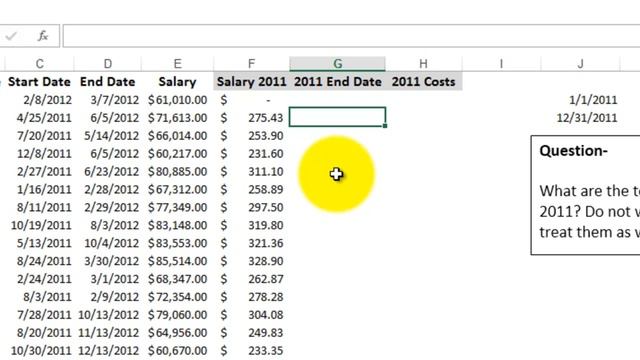The image size is (640, 360).
Task: Select salary cell $83,148.00
Action: (177, 225)
